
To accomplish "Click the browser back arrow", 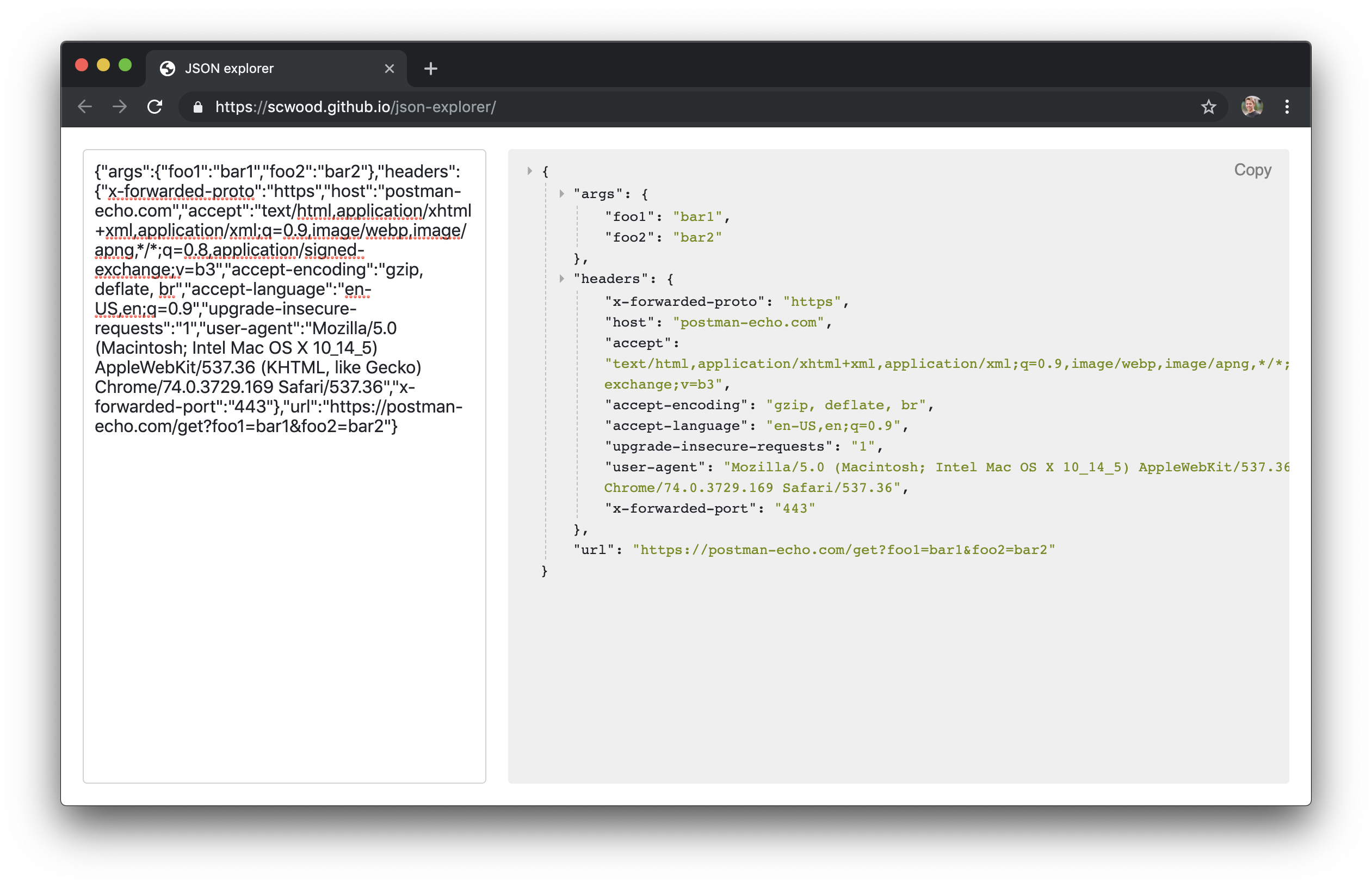I will [x=85, y=107].
